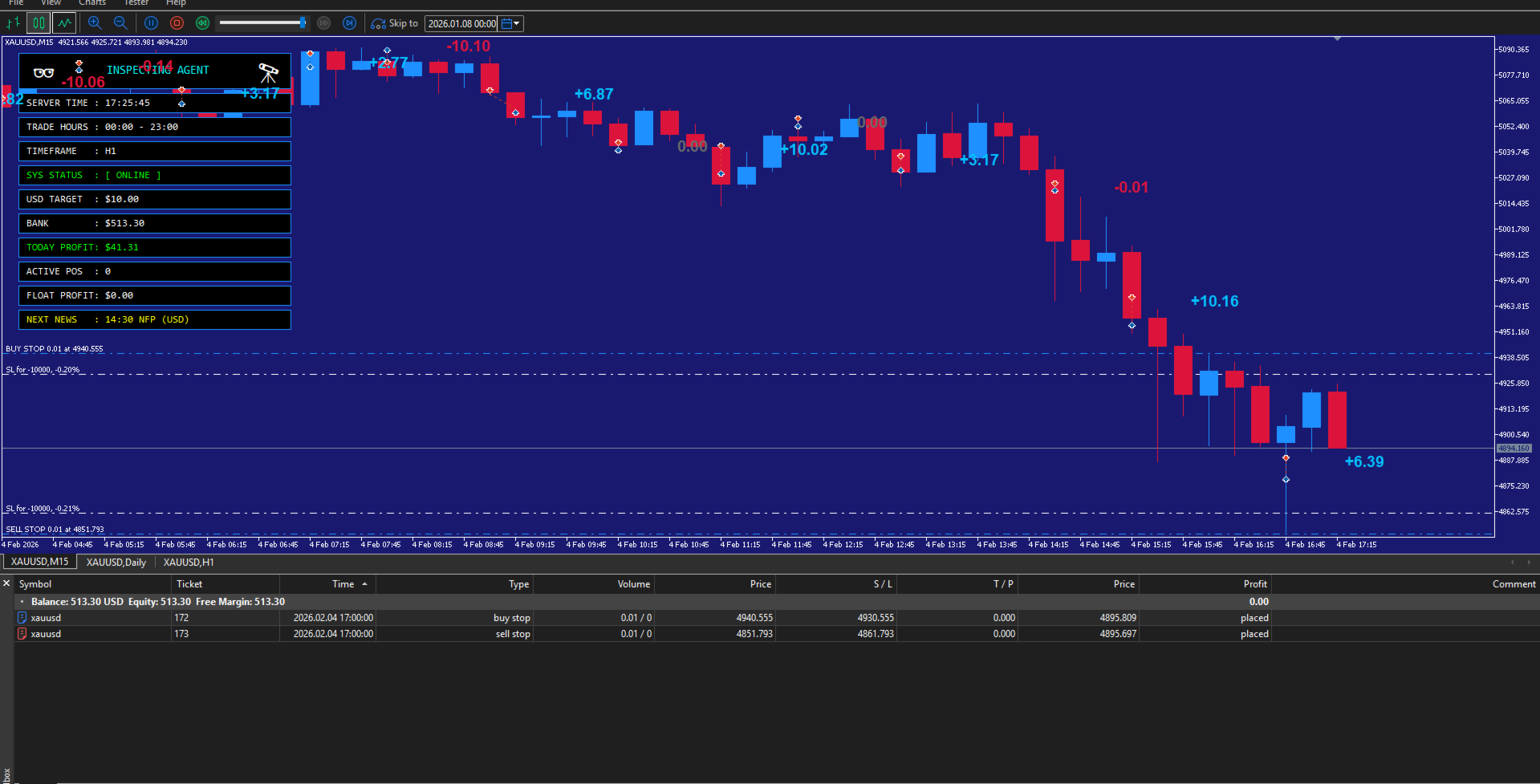Open the File menu
1540x784 pixels.
[16, 3]
